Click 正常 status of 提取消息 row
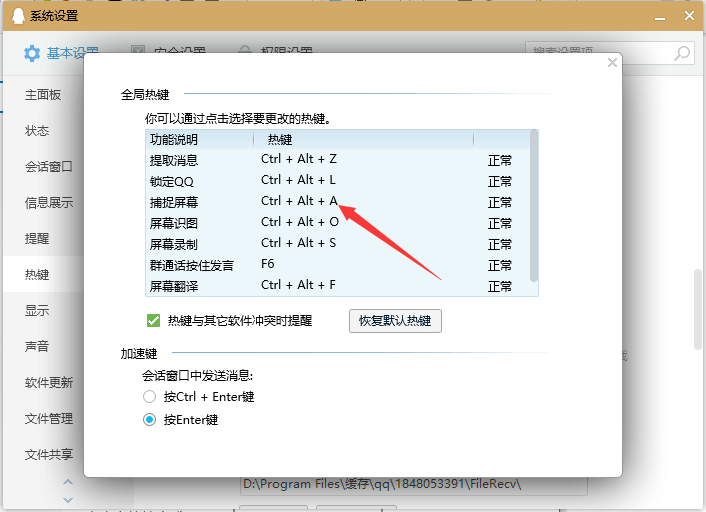This screenshot has width=706, height=512. 500,160
